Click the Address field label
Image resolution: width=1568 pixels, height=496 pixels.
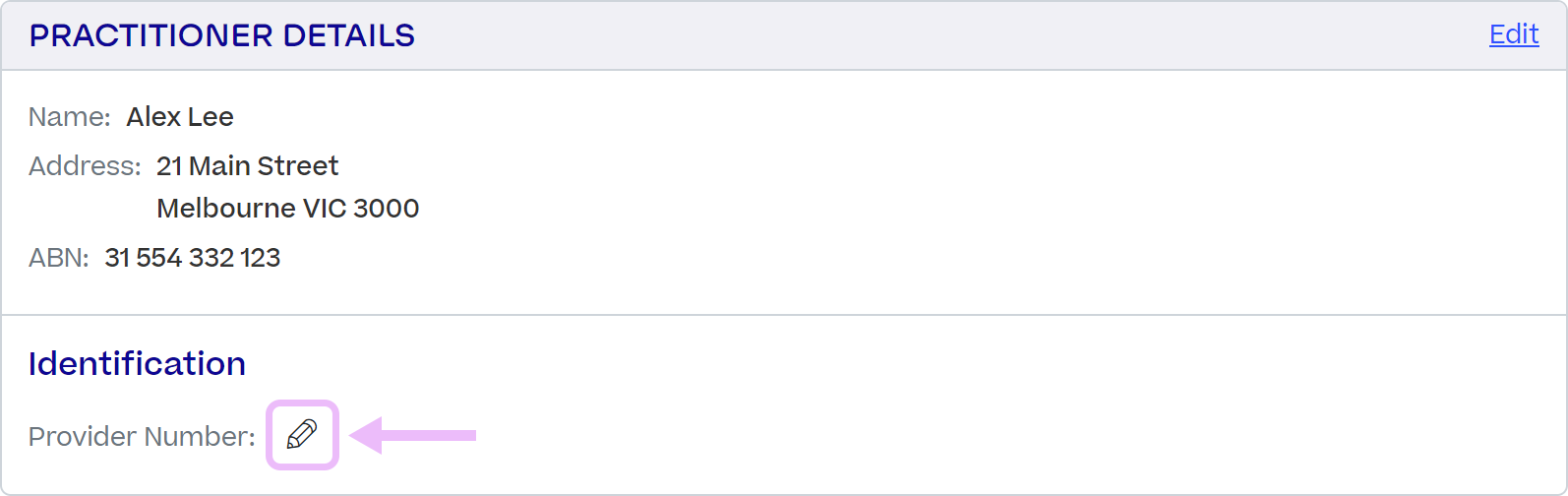click(85, 166)
